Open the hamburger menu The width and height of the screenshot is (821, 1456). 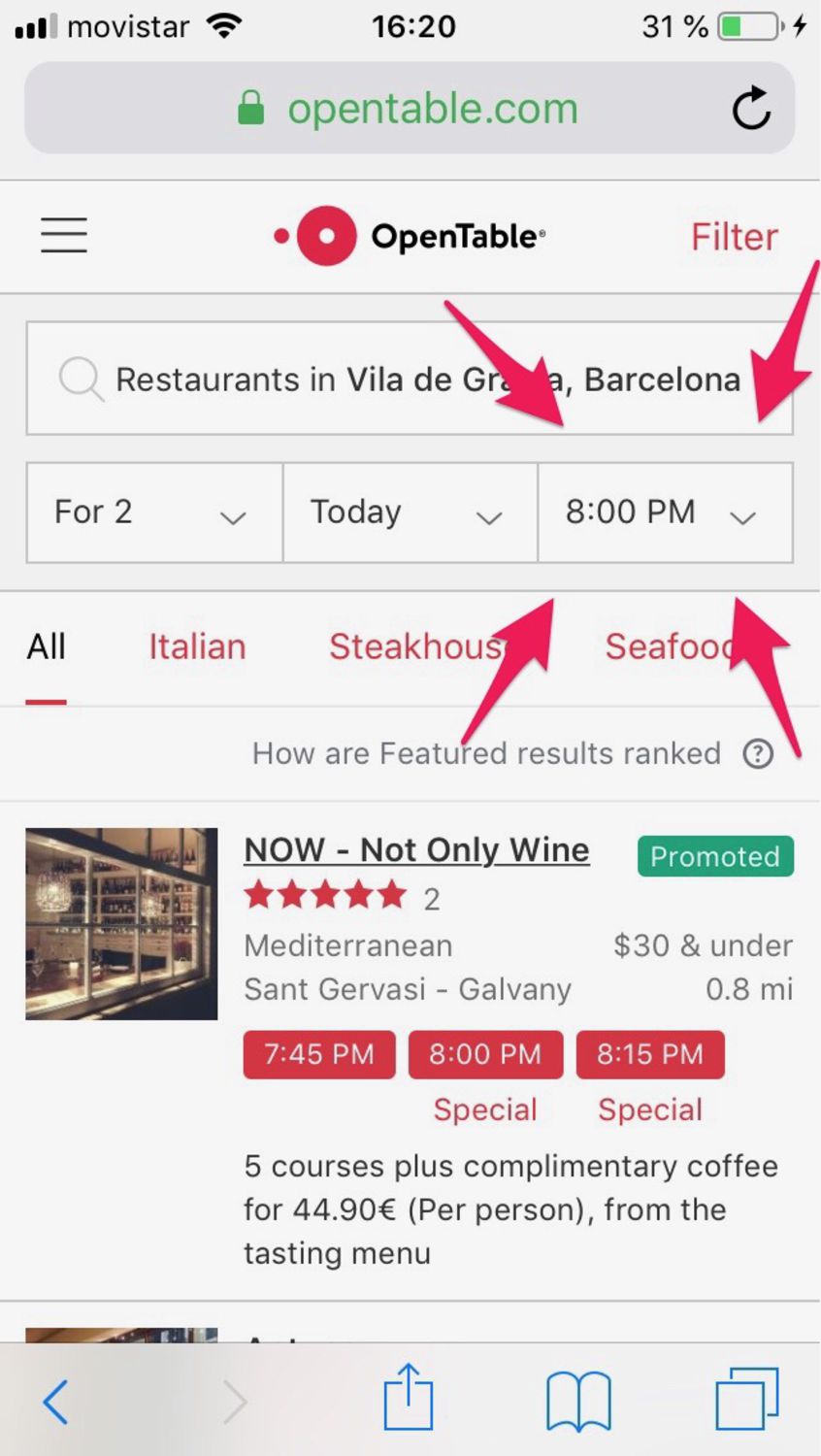[64, 236]
